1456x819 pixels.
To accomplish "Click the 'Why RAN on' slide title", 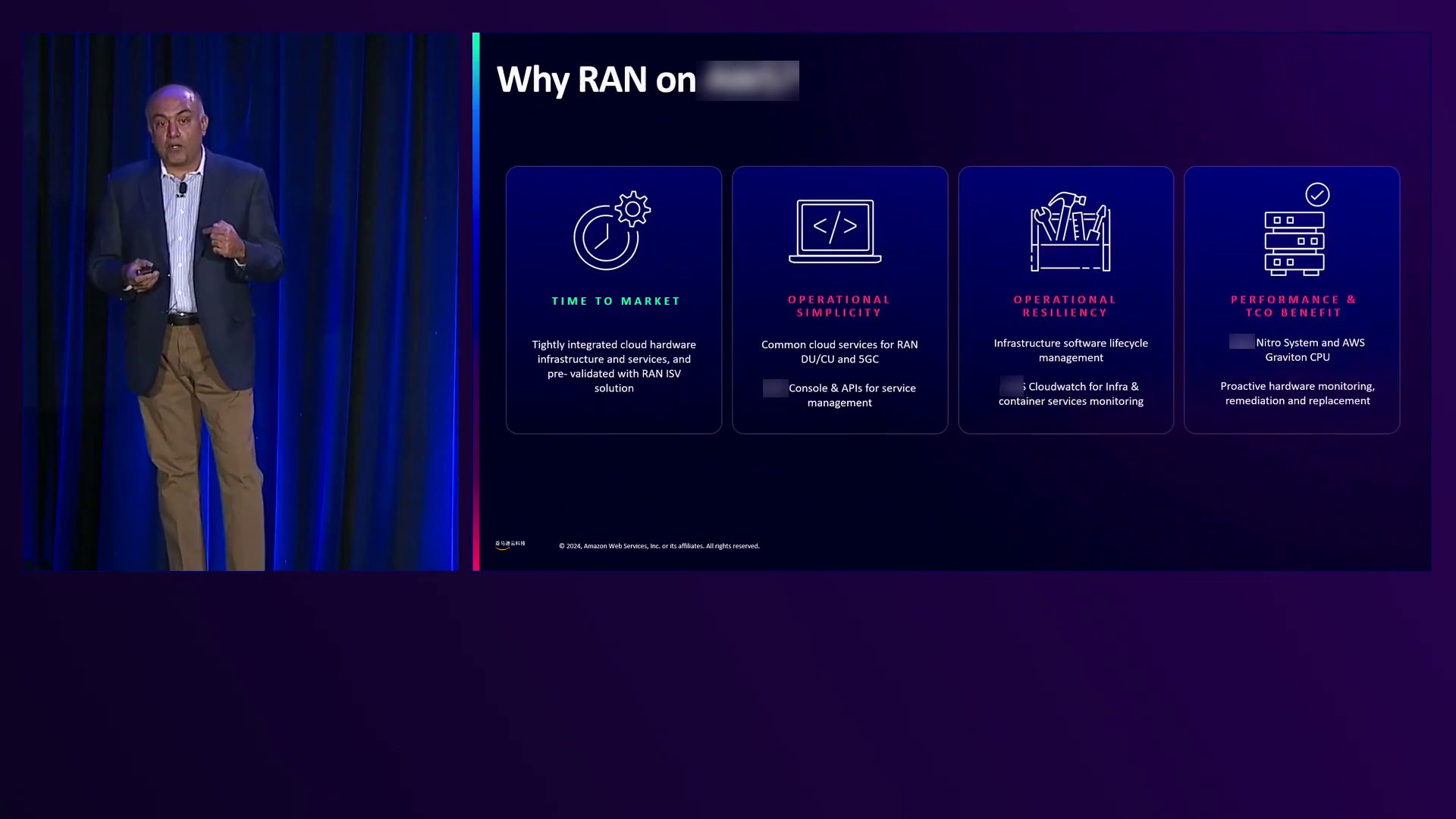I will pos(596,80).
